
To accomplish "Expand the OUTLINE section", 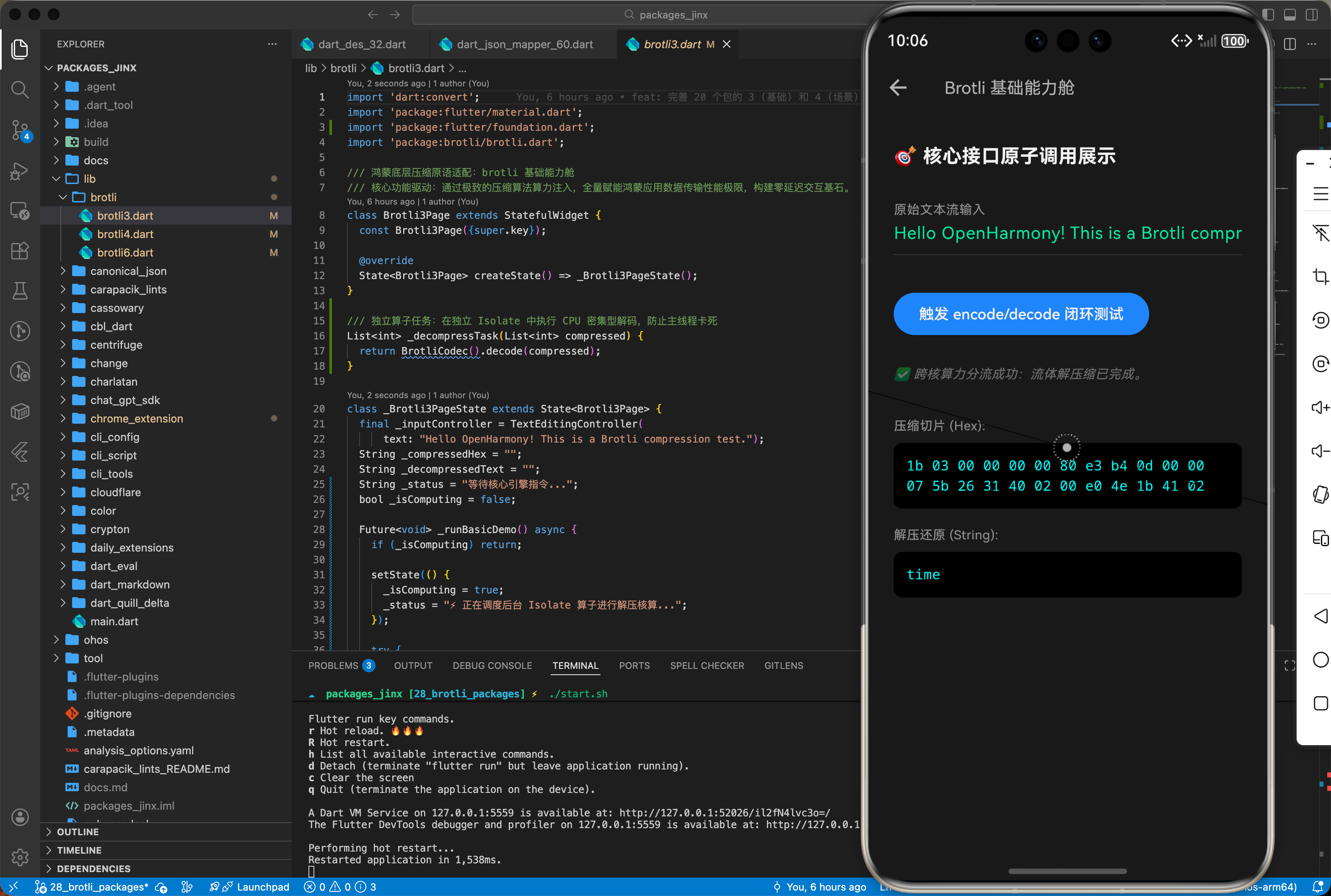I will click(78, 831).
